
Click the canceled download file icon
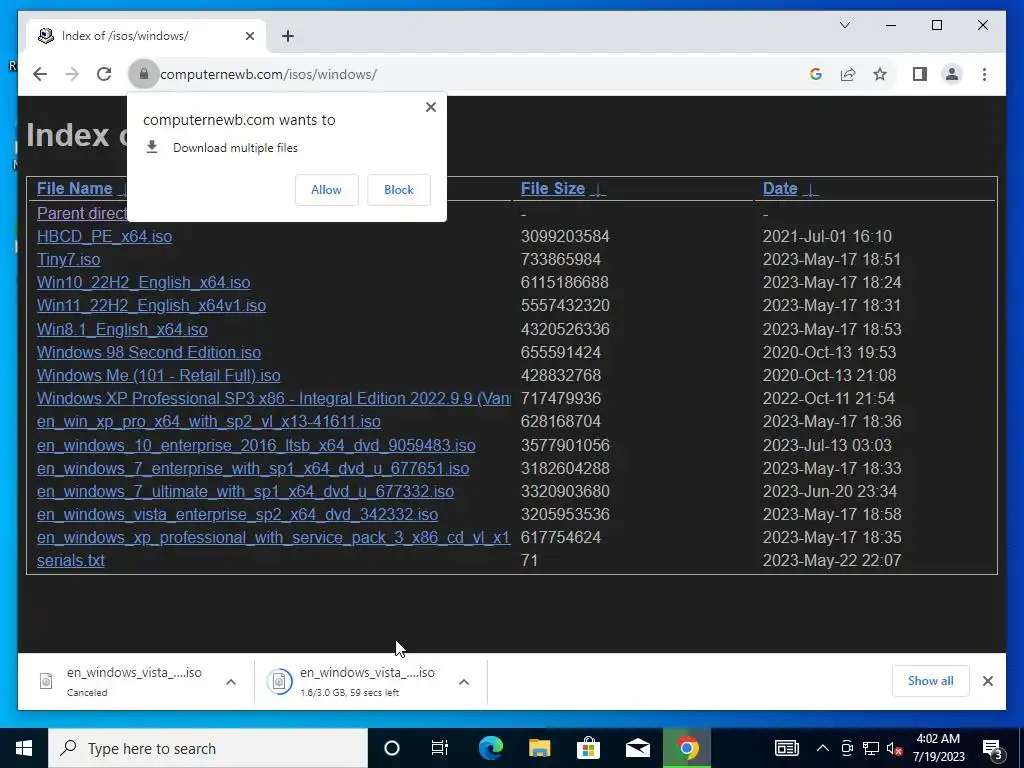point(46,681)
